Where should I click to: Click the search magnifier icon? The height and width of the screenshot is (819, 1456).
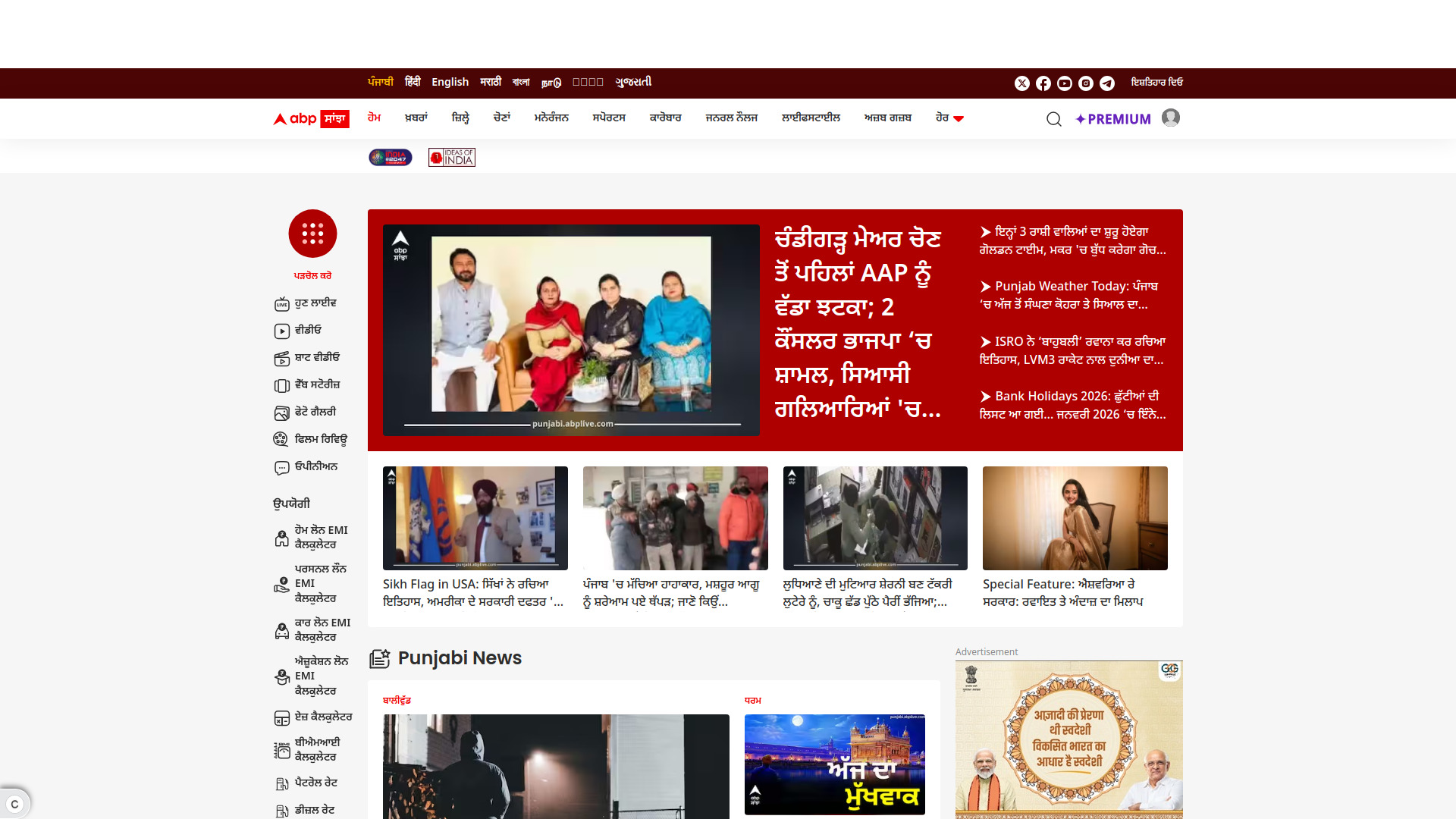click(1053, 119)
